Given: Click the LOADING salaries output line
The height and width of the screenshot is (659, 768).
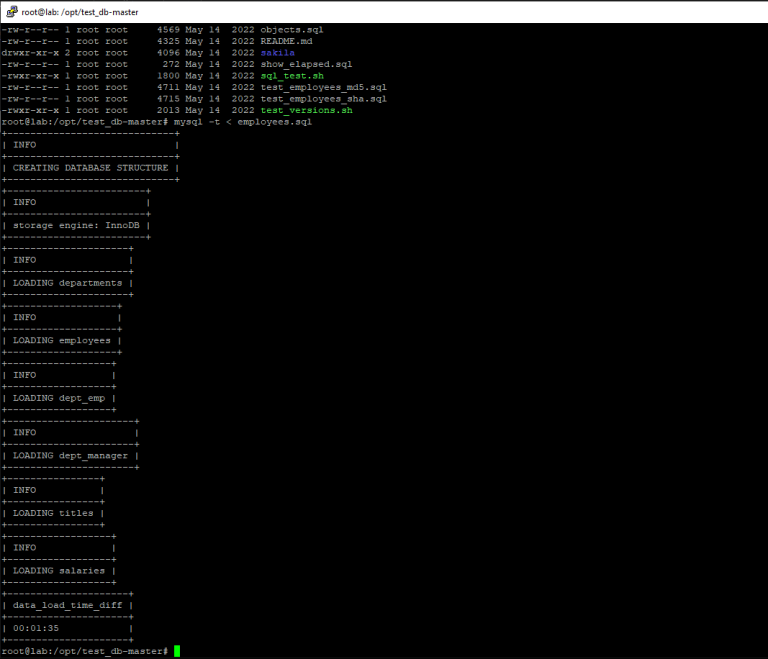Looking at the screenshot, I should pos(59,571).
